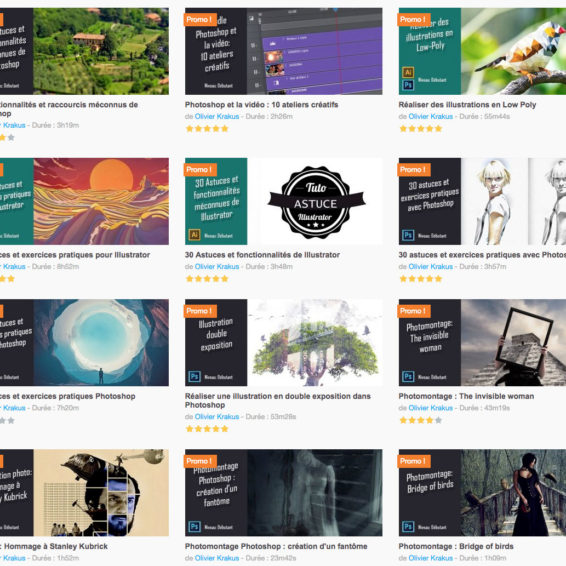This screenshot has width=566, height=566.
Task: Click the Tuto Astuce Illustrator badge logo
Action: tap(316, 202)
